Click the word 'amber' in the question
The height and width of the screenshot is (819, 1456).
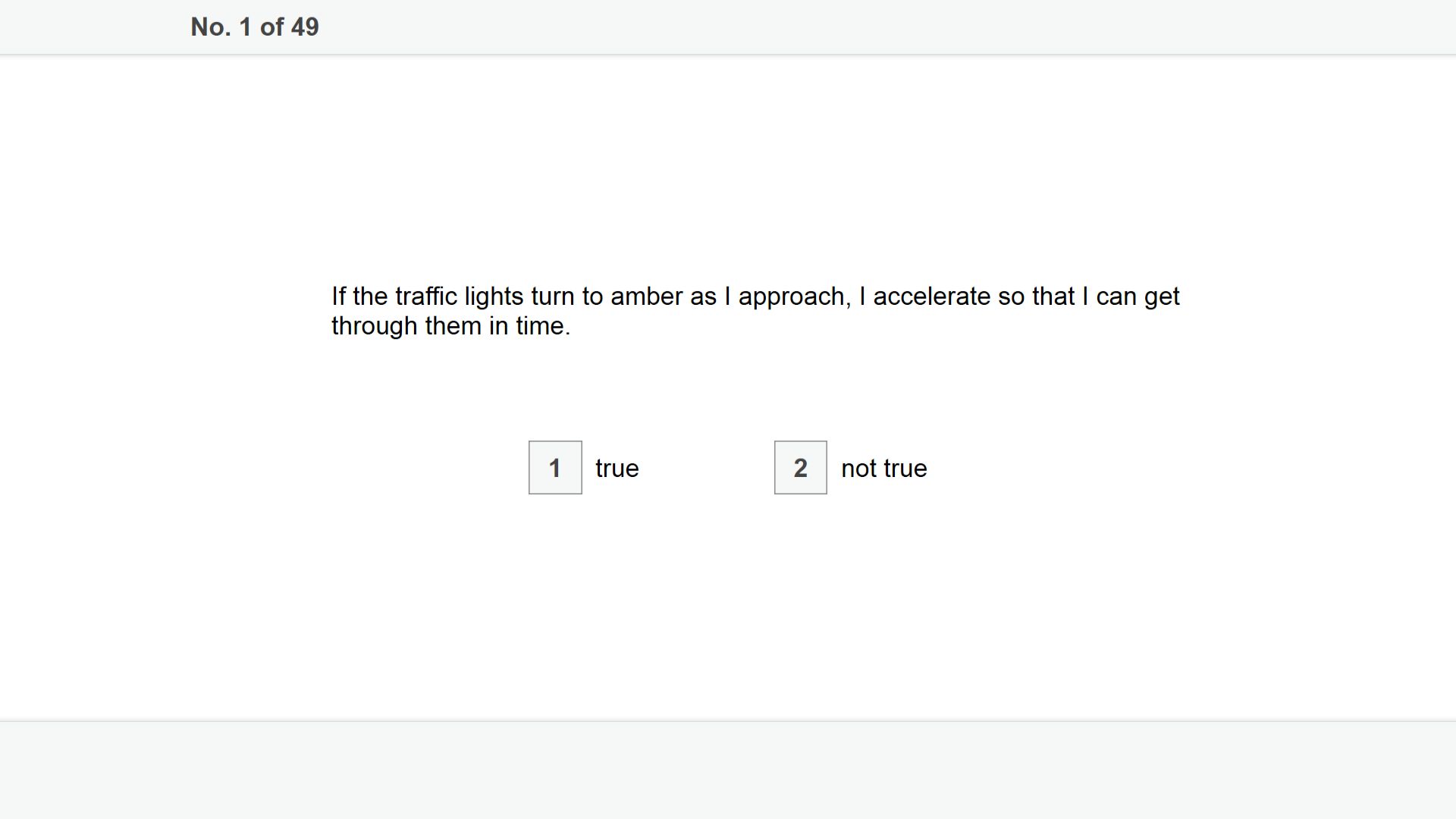[647, 297]
